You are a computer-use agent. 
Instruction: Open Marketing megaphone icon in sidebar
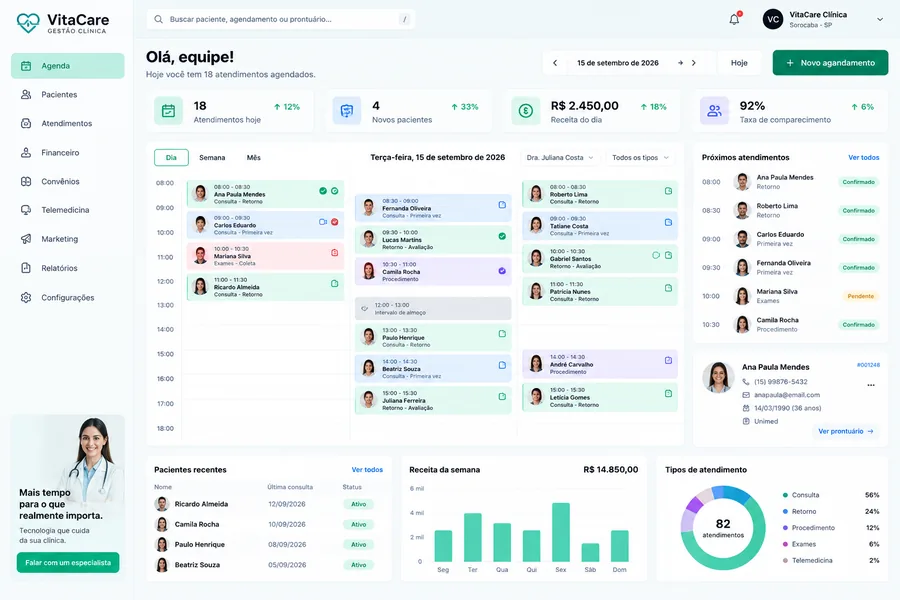26,239
